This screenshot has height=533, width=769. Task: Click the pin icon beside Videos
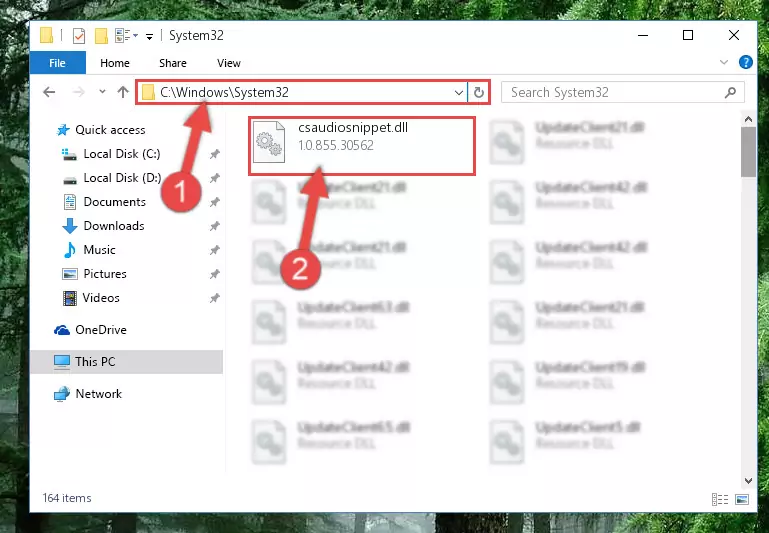(x=214, y=298)
